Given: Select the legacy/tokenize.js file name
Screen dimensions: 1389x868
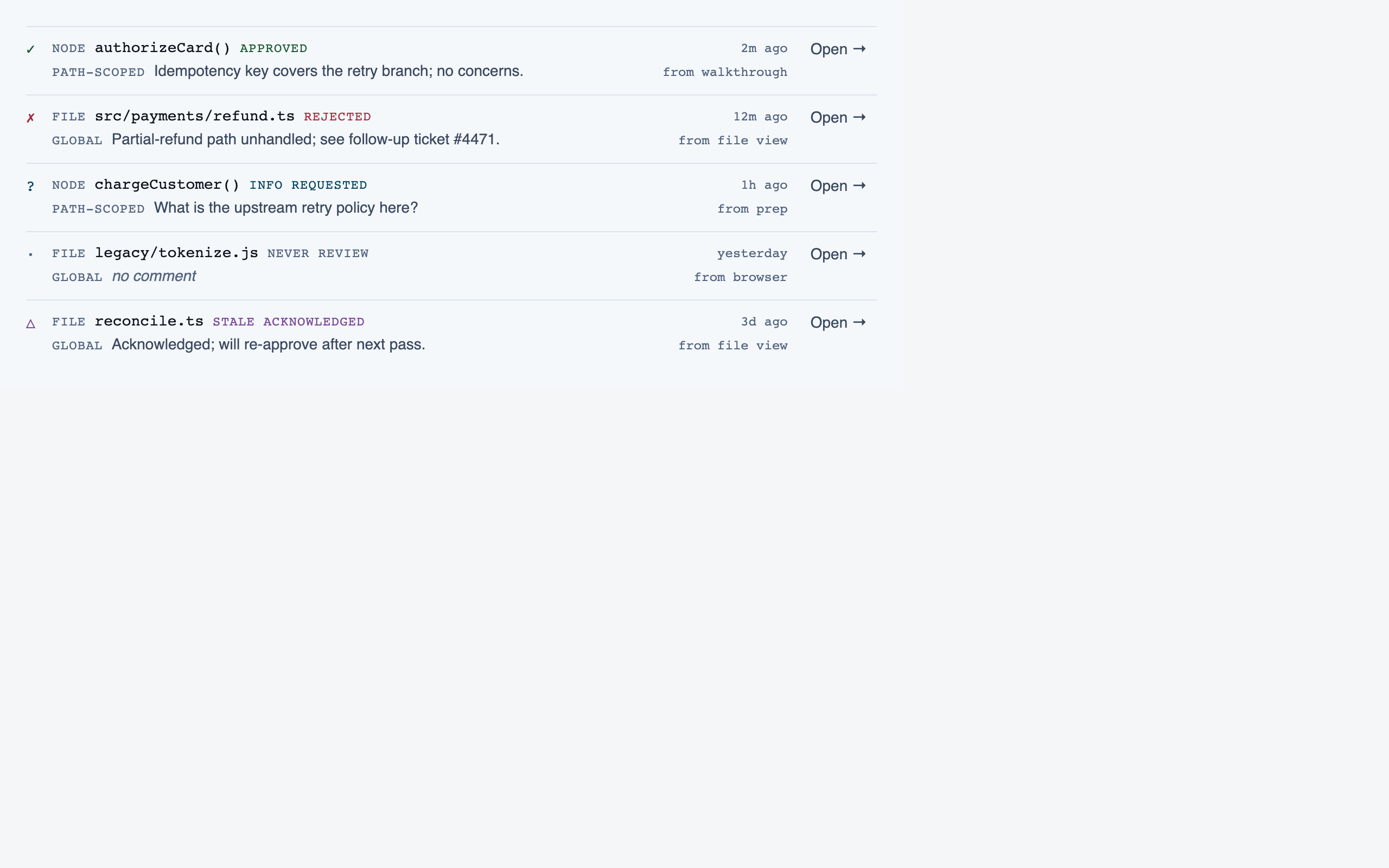Looking at the screenshot, I should tap(176, 253).
